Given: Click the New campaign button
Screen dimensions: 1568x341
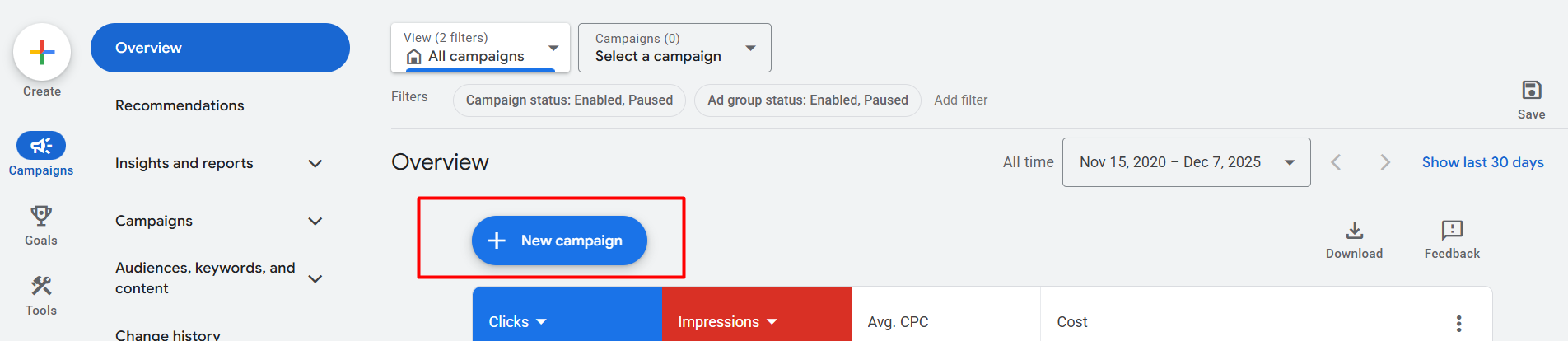Looking at the screenshot, I should (x=559, y=241).
